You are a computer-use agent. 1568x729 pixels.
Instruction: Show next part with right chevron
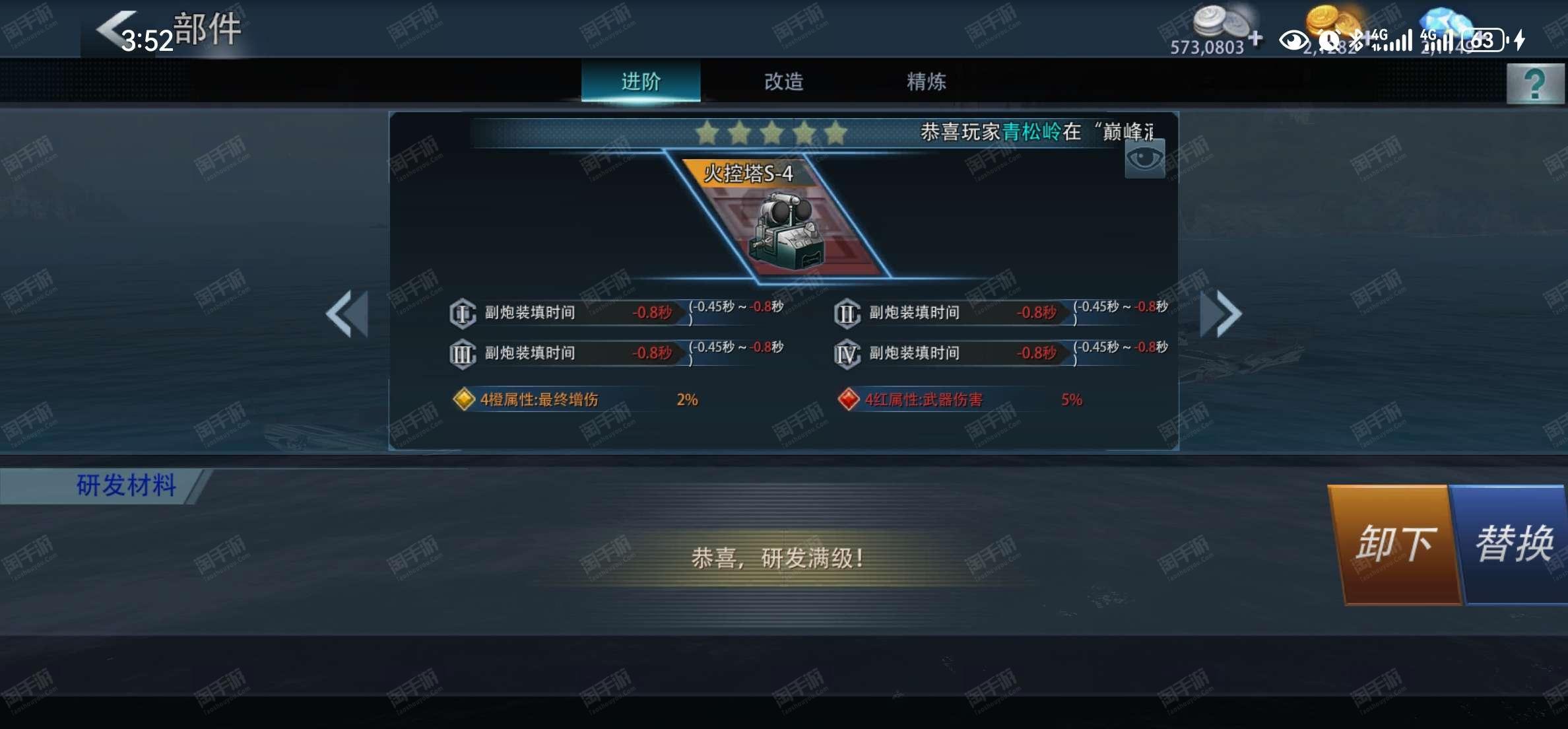pos(1220,314)
